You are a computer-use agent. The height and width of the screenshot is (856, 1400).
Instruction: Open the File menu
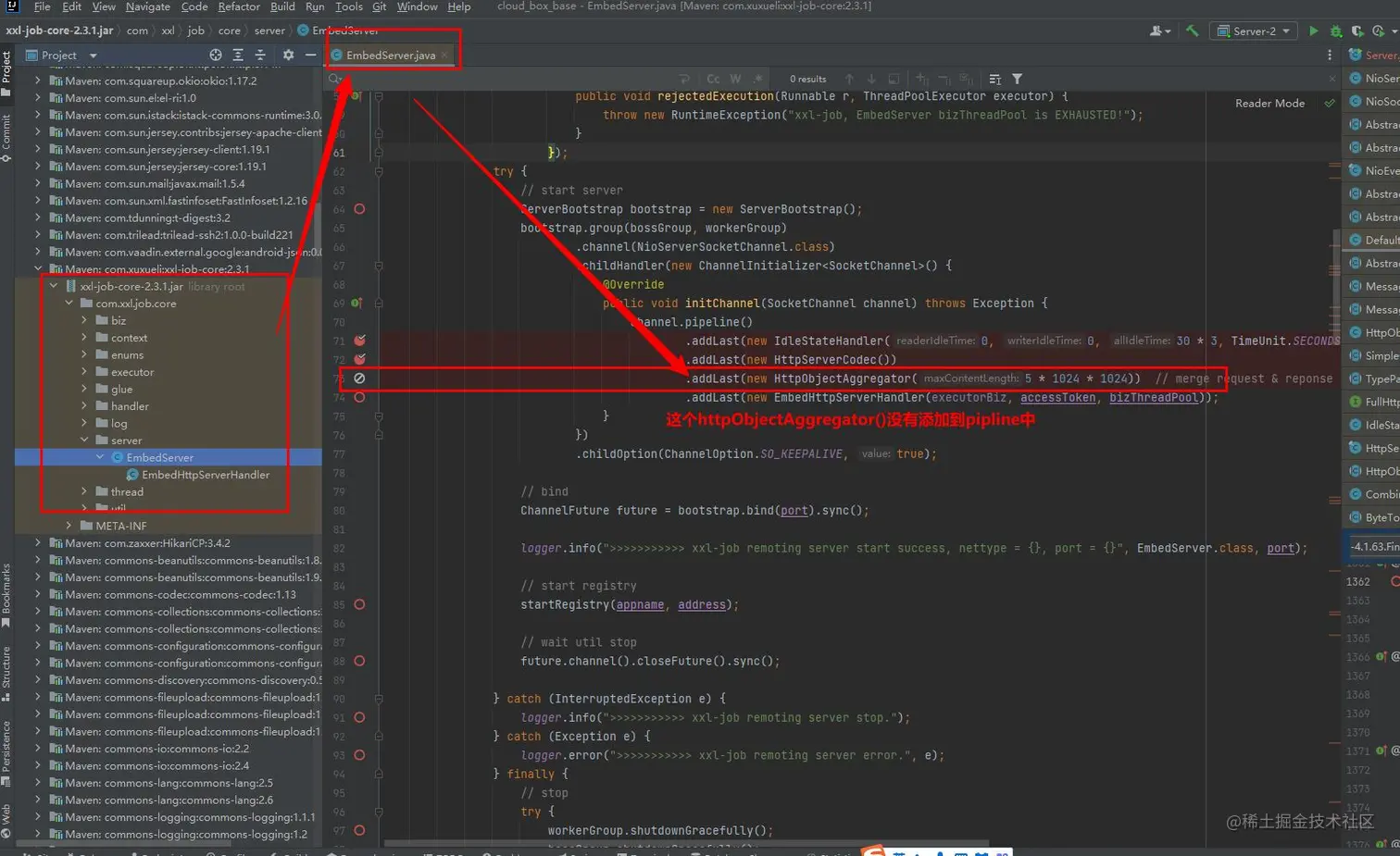click(x=42, y=6)
